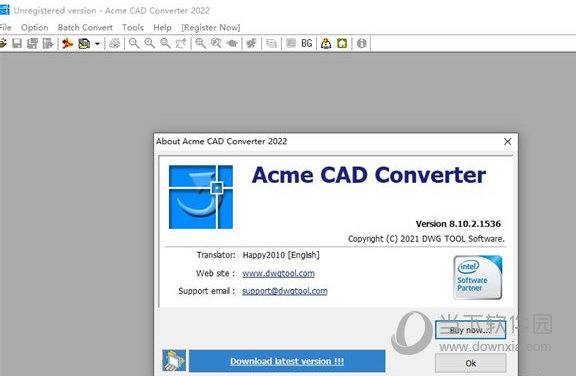
Task: Click the image convert icon before the arrow
Action: click(x=84, y=43)
